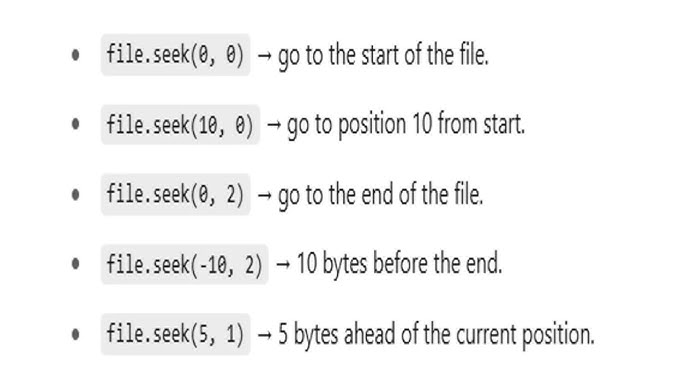Click the text '10 bytes before the end'
Image resolution: width=686 pixels, height=386 pixels.
[399, 264]
